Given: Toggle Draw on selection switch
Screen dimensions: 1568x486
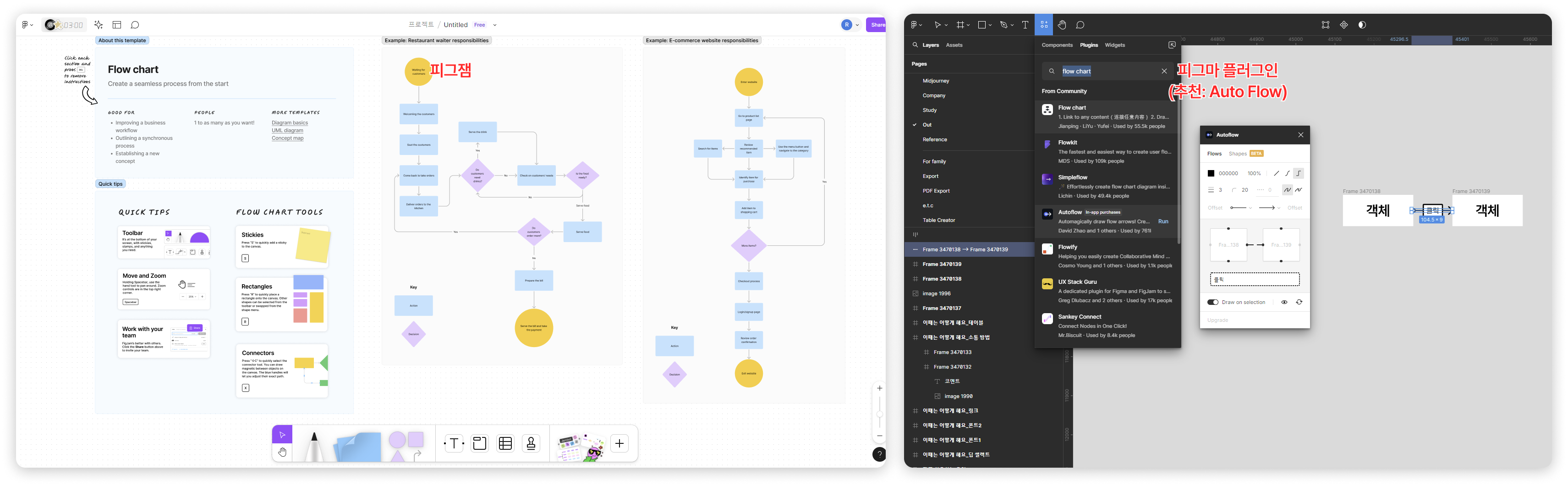Looking at the screenshot, I should [1212, 302].
